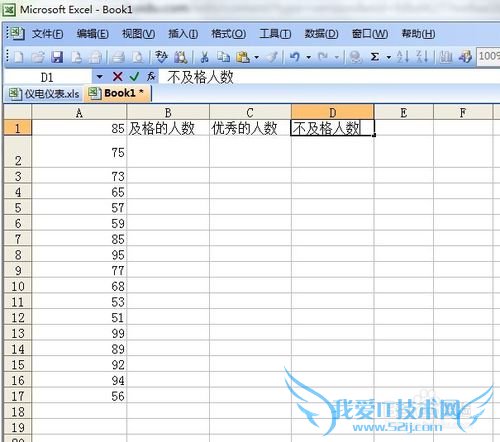Click the Excel workbook icon beside the File menu

[x=17, y=33]
